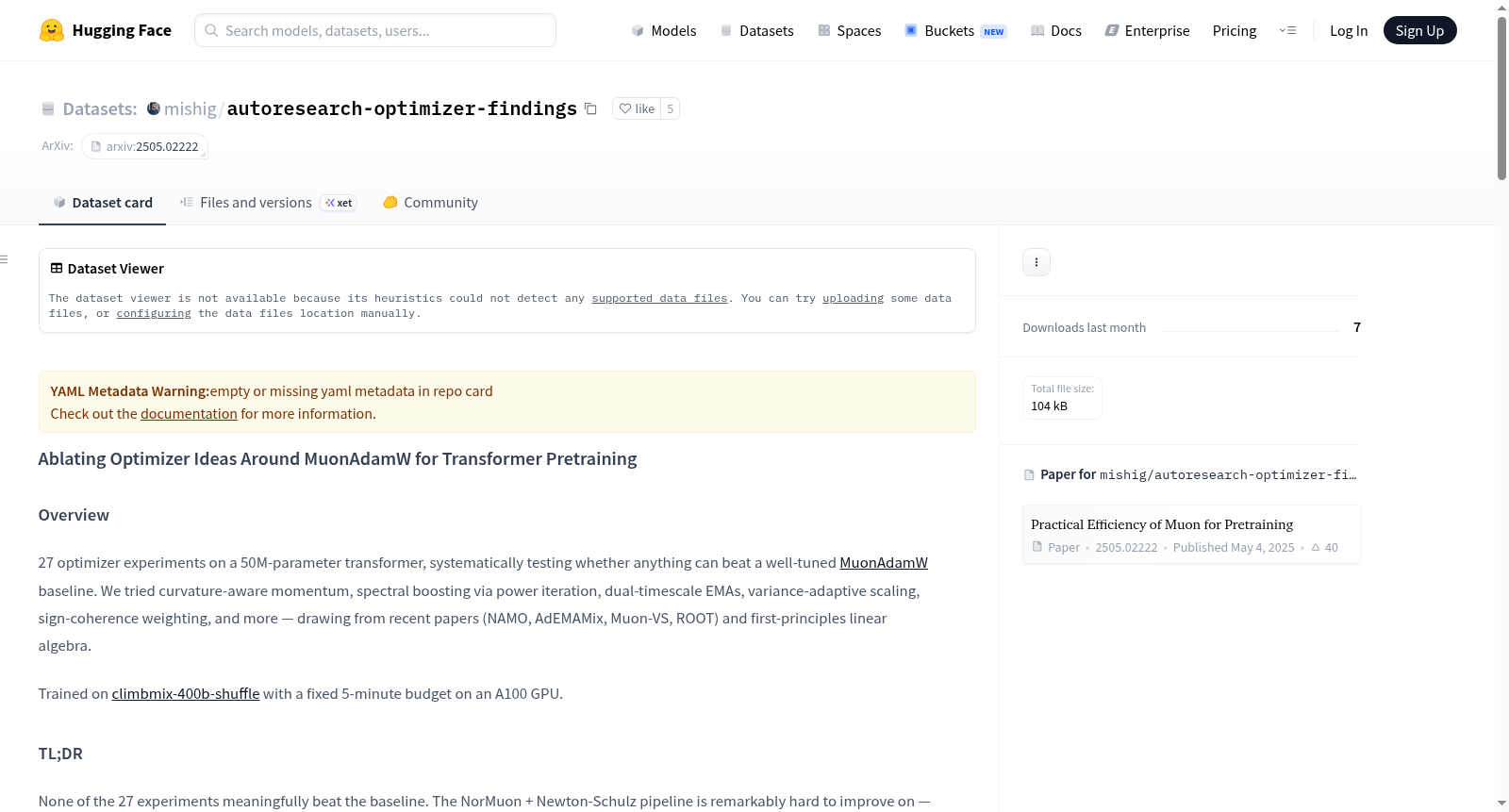Click the Sign Up button
This screenshot has width=1509, height=812.
pos(1419,30)
